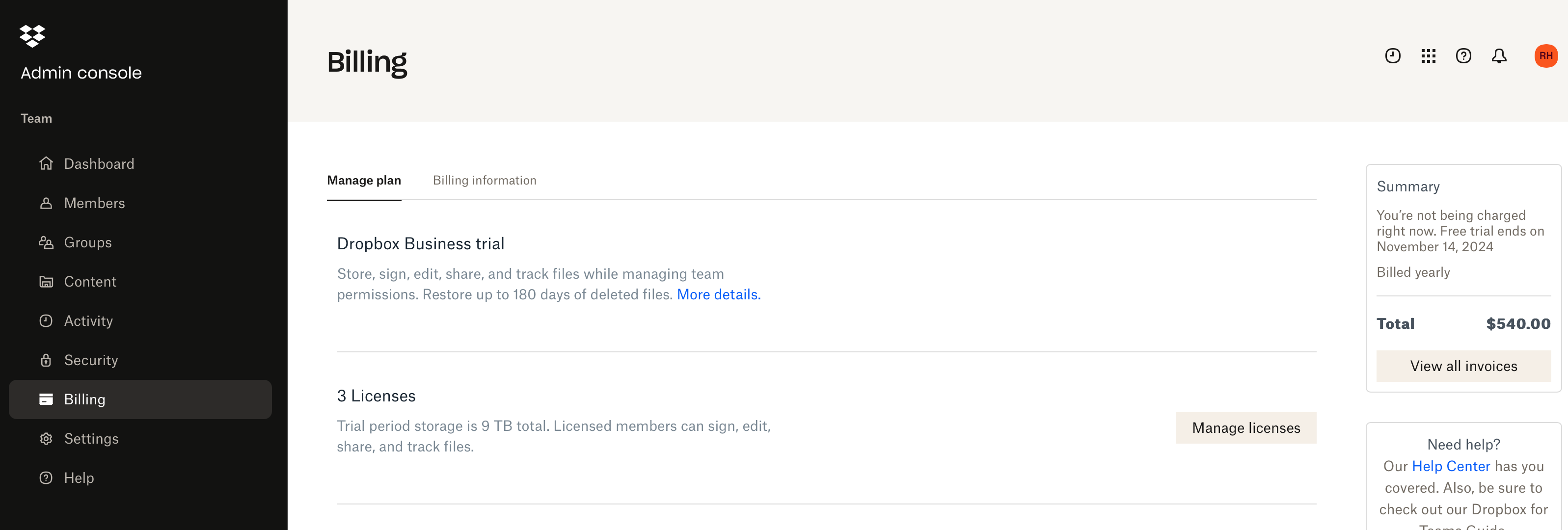The width and height of the screenshot is (1568, 530).
Task: Click the Groups people icon
Action: [46, 242]
